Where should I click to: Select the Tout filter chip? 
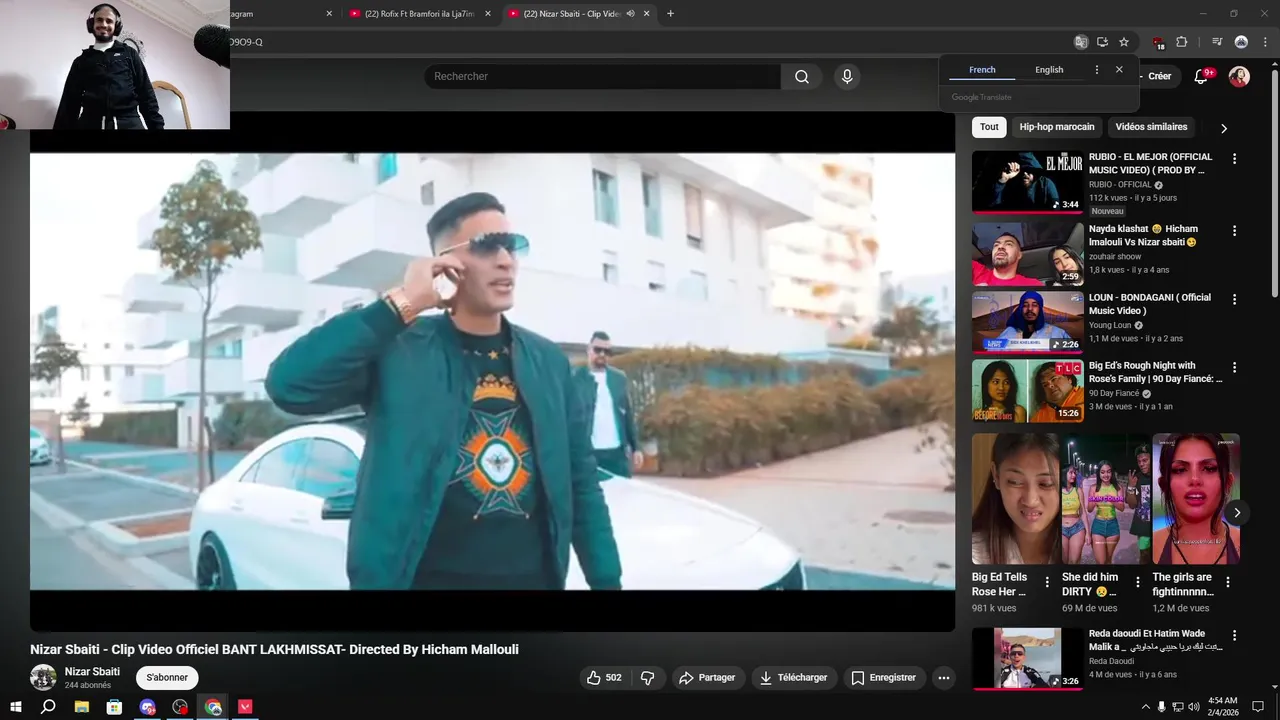[989, 127]
